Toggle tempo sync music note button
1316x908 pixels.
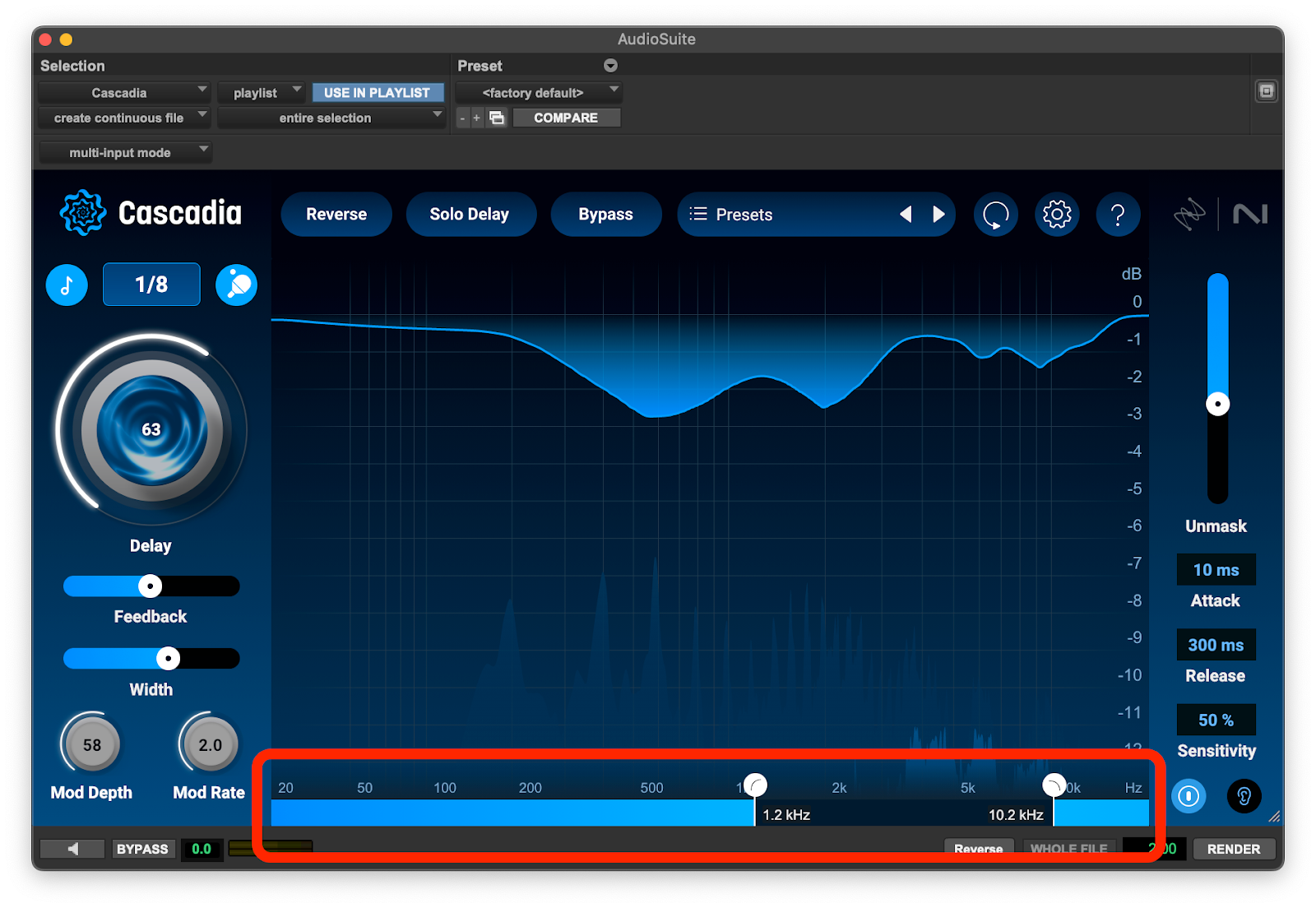67,285
